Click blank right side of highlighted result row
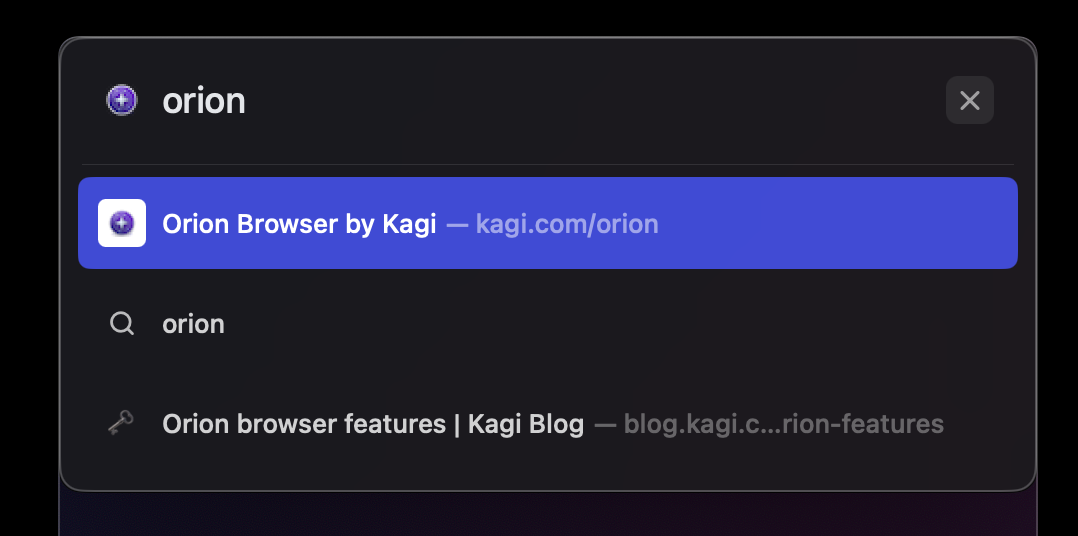The height and width of the screenshot is (536, 1078). [x=850, y=223]
